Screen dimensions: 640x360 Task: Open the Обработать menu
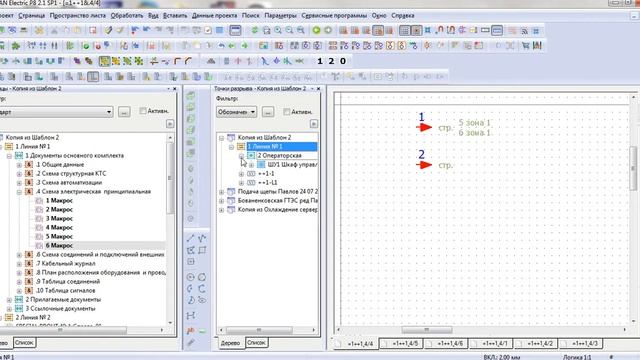coord(127,16)
